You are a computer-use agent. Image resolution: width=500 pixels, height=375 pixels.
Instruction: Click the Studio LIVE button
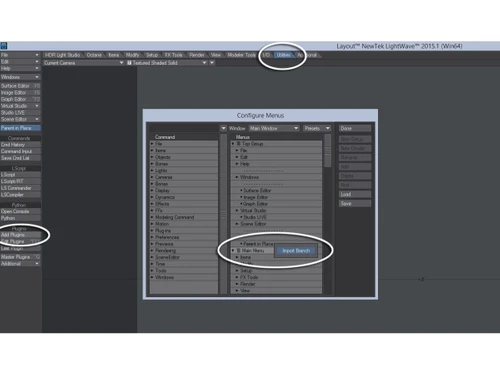(20, 113)
